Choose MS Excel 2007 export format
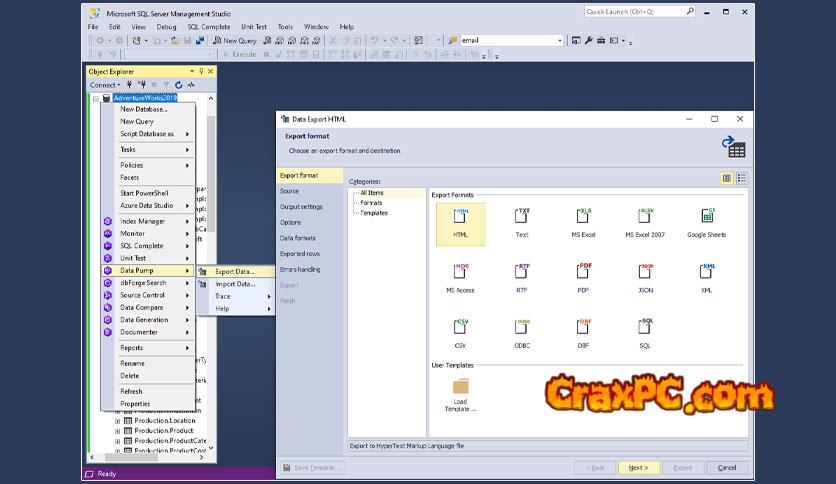 tap(646, 217)
